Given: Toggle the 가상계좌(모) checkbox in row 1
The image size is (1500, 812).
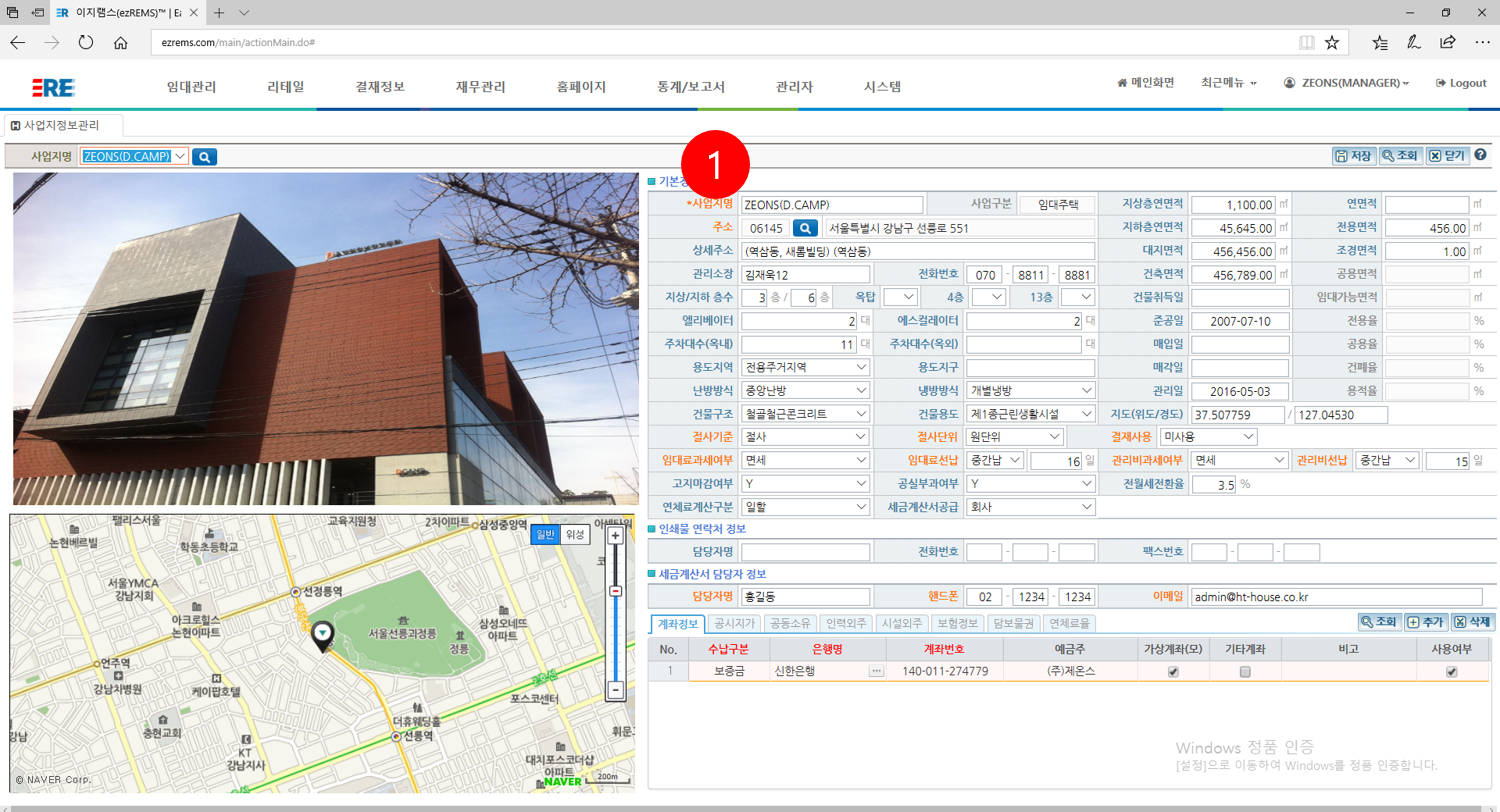Looking at the screenshot, I should click(1173, 672).
